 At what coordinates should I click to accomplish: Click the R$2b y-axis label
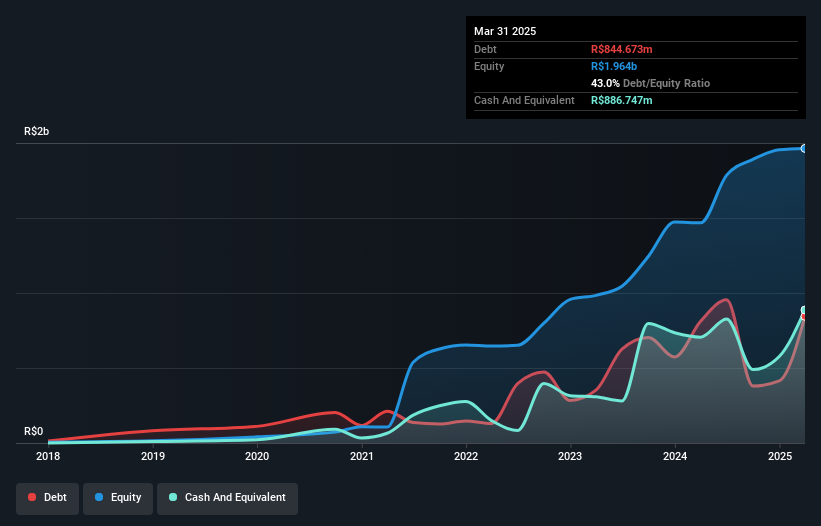(37, 131)
